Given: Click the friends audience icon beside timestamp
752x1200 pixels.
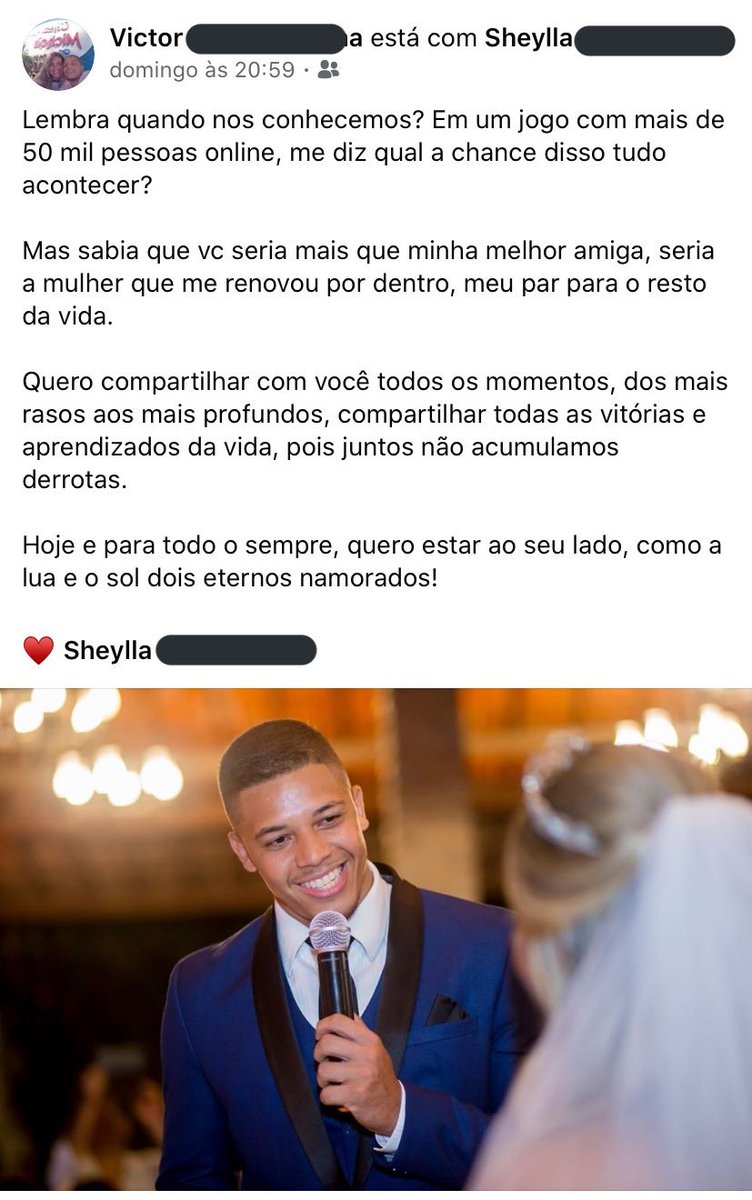Looking at the screenshot, I should [328, 70].
